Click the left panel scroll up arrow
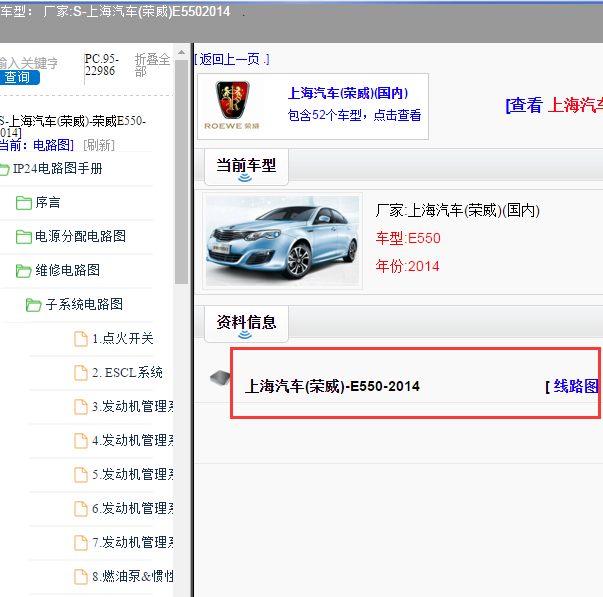Viewport: 603px width, 597px height. point(181,52)
